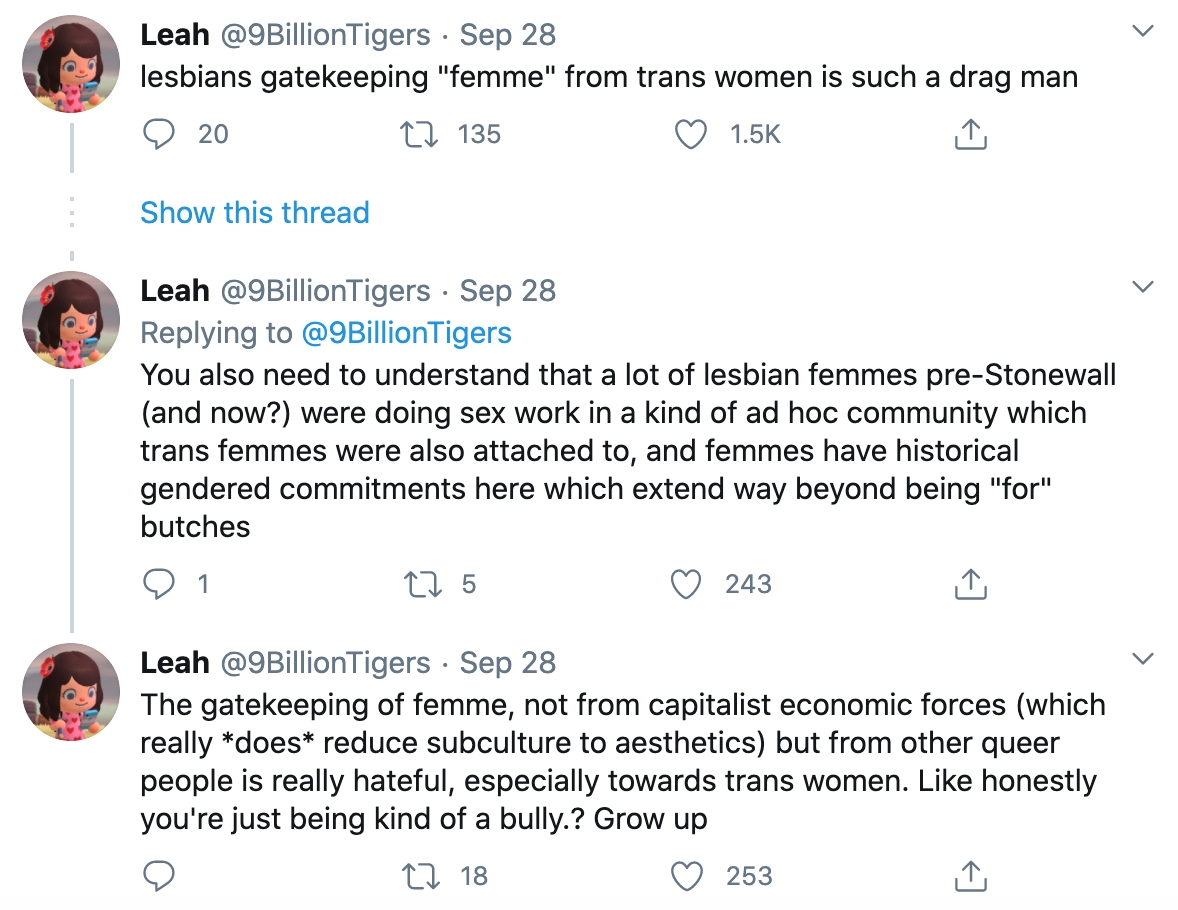Share the pre-Stonewall femmes tweet
Image resolution: width=1178 pixels, height=910 pixels.
pyautogui.click(x=967, y=584)
